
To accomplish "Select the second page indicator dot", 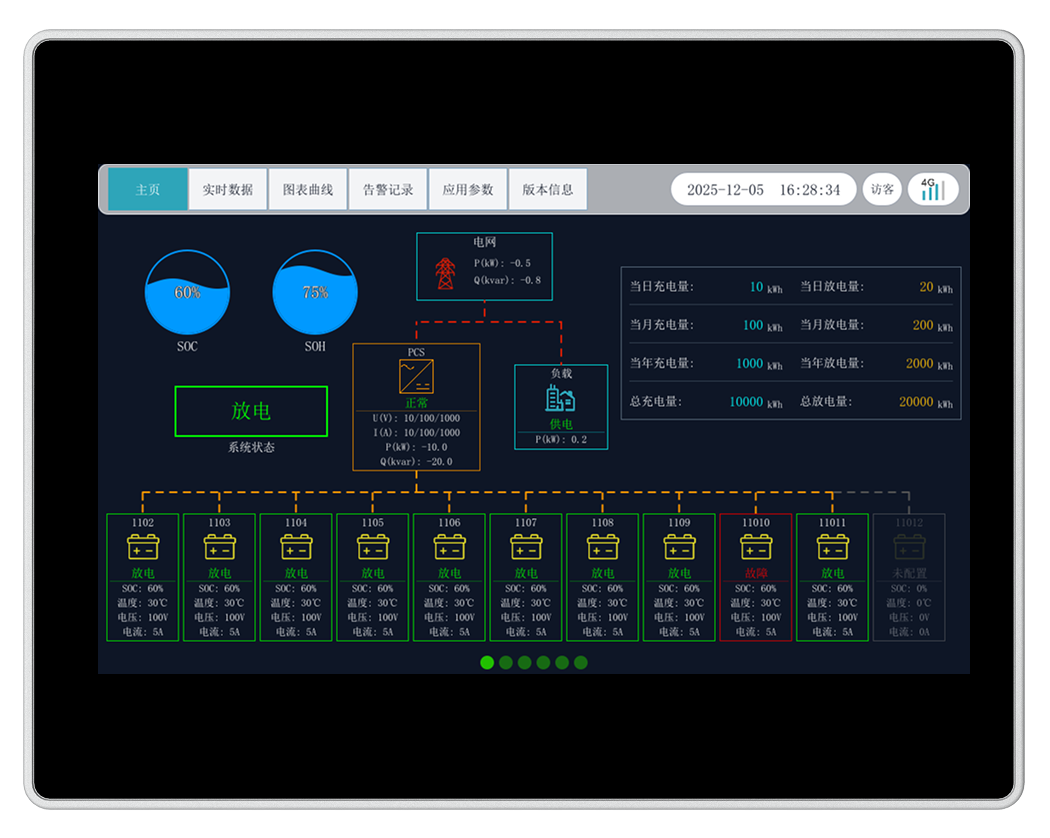I will click(506, 662).
